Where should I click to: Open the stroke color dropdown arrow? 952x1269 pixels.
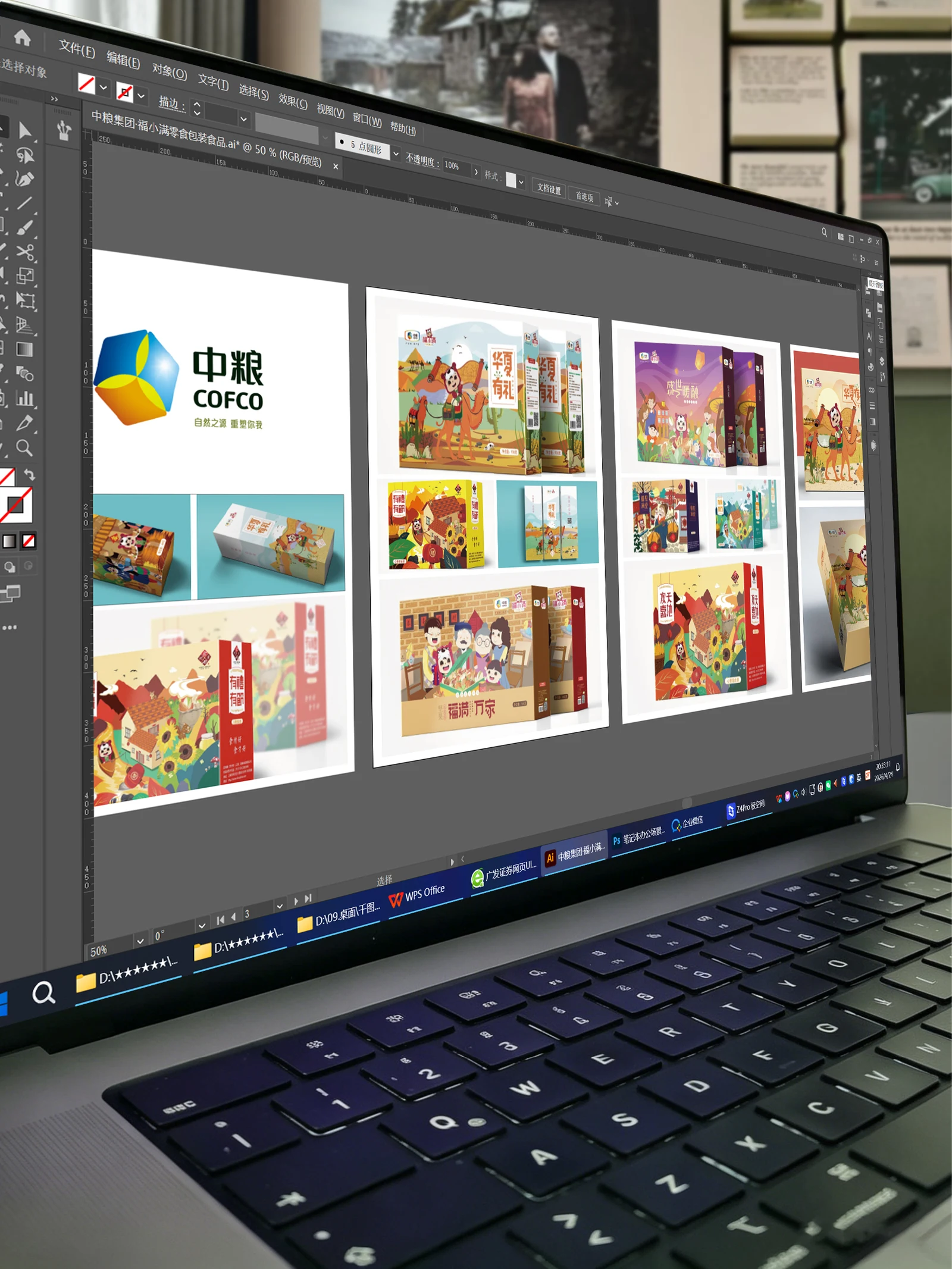(x=141, y=95)
